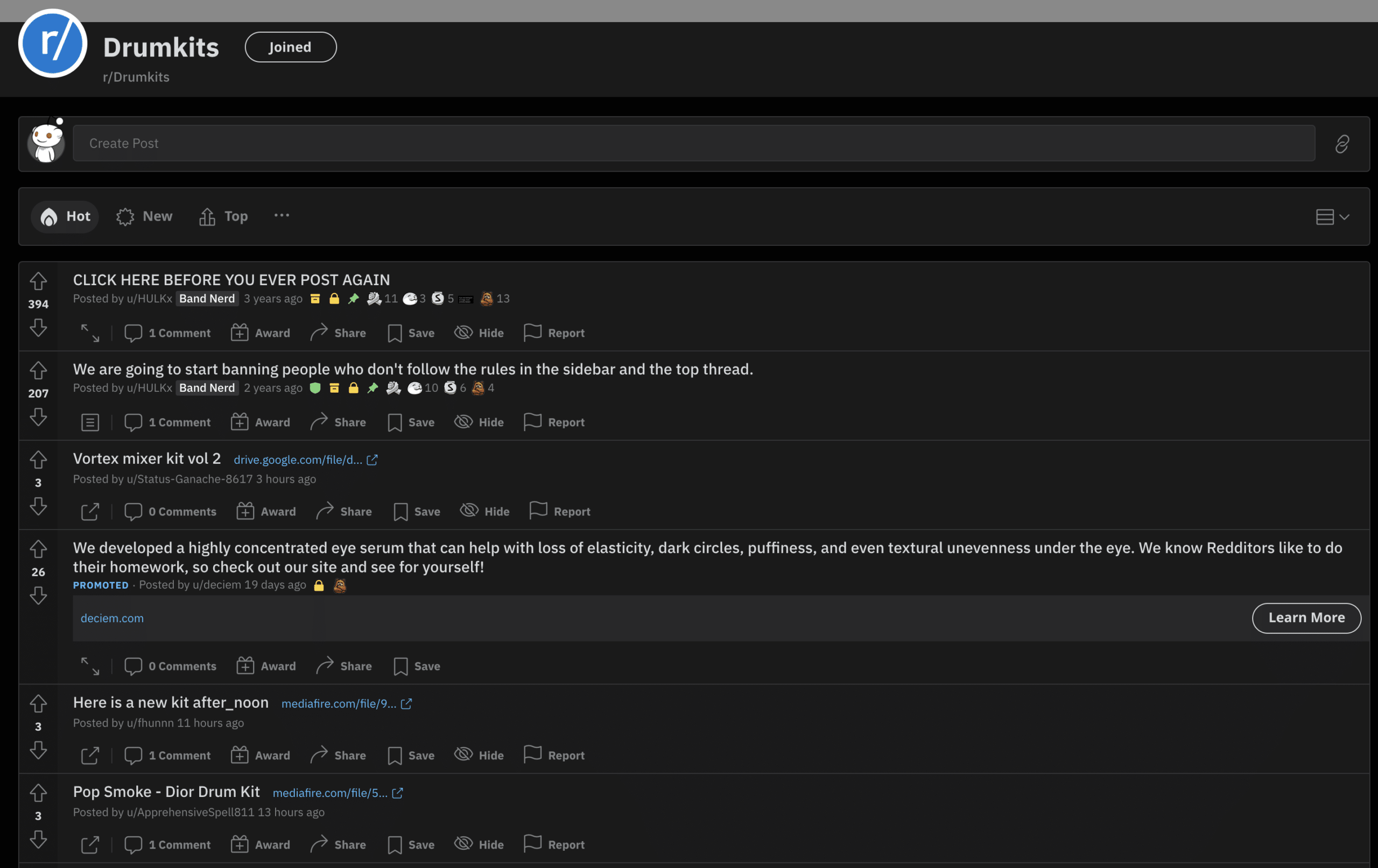Open the Pop Smoke - Dior Drum Kit title
Screen dimensions: 1378x868
tap(166, 792)
